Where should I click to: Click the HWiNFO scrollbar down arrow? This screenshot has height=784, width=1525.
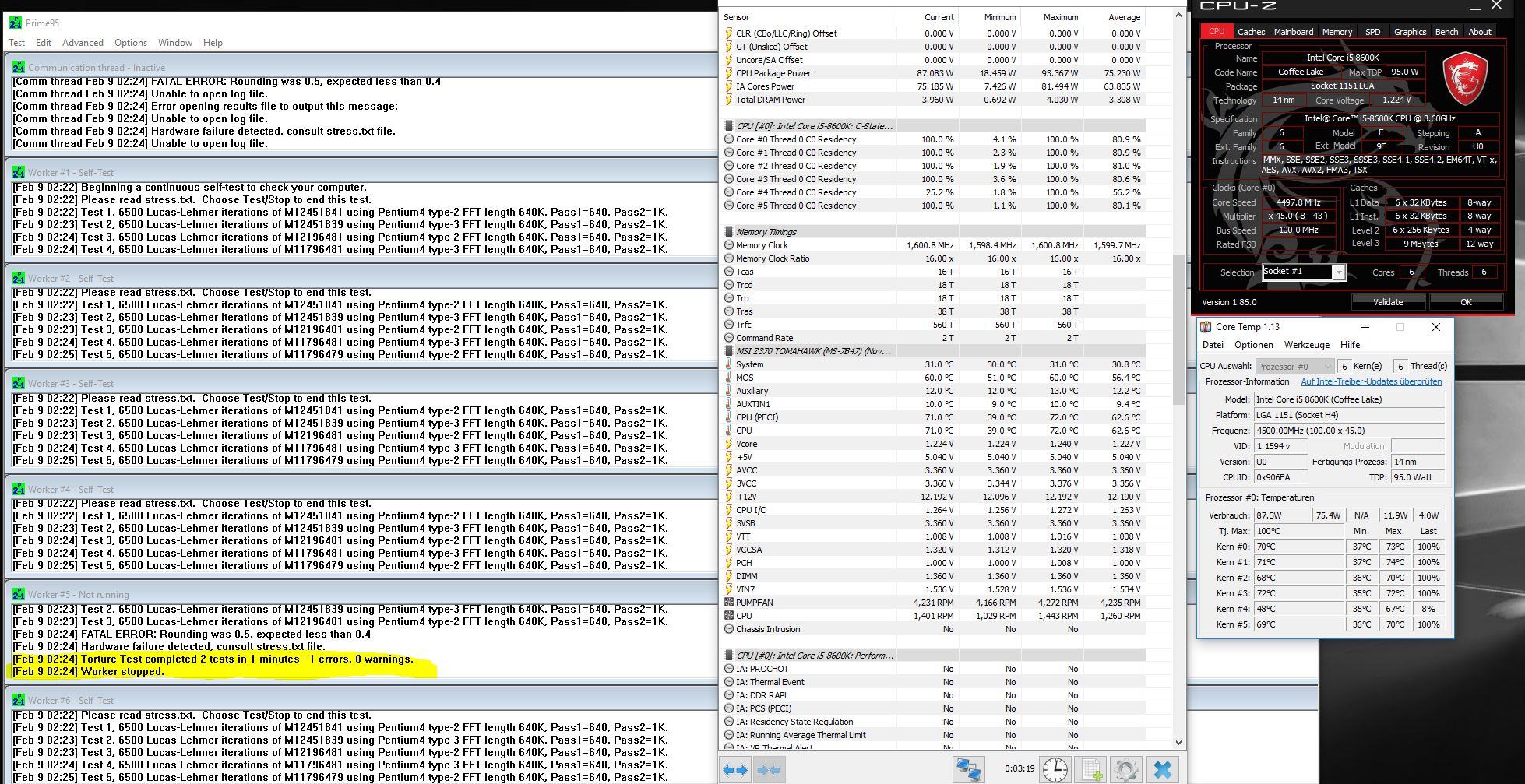tap(1178, 743)
